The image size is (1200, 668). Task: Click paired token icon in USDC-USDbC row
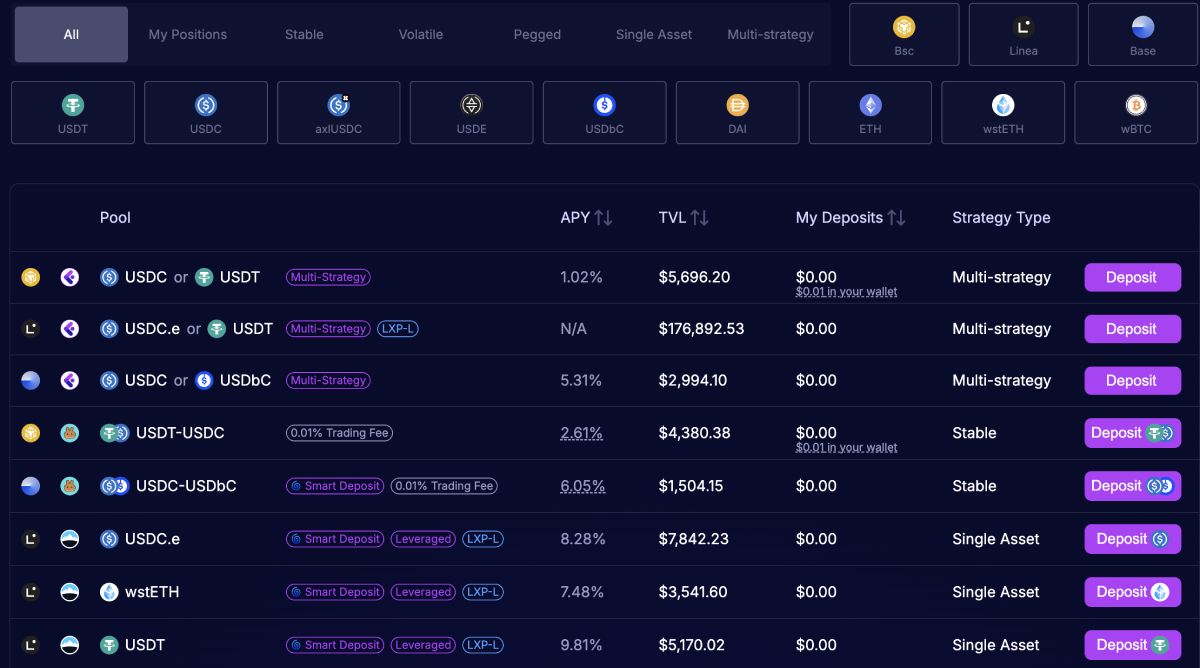tap(115, 486)
